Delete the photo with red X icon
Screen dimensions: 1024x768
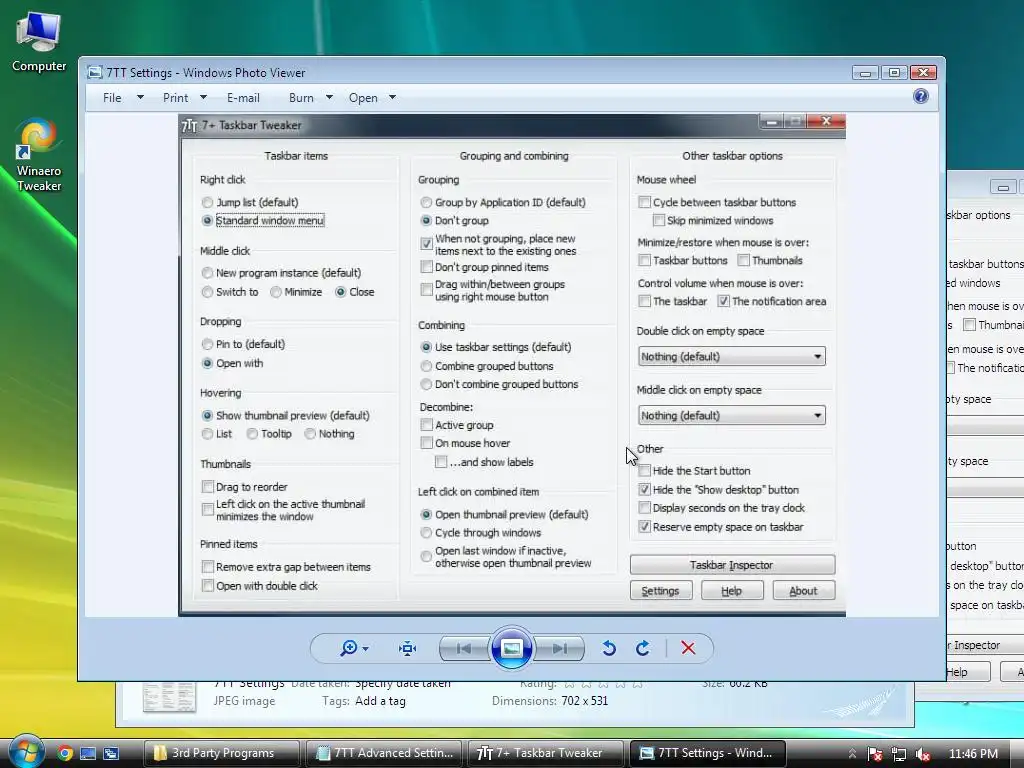(688, 648)
